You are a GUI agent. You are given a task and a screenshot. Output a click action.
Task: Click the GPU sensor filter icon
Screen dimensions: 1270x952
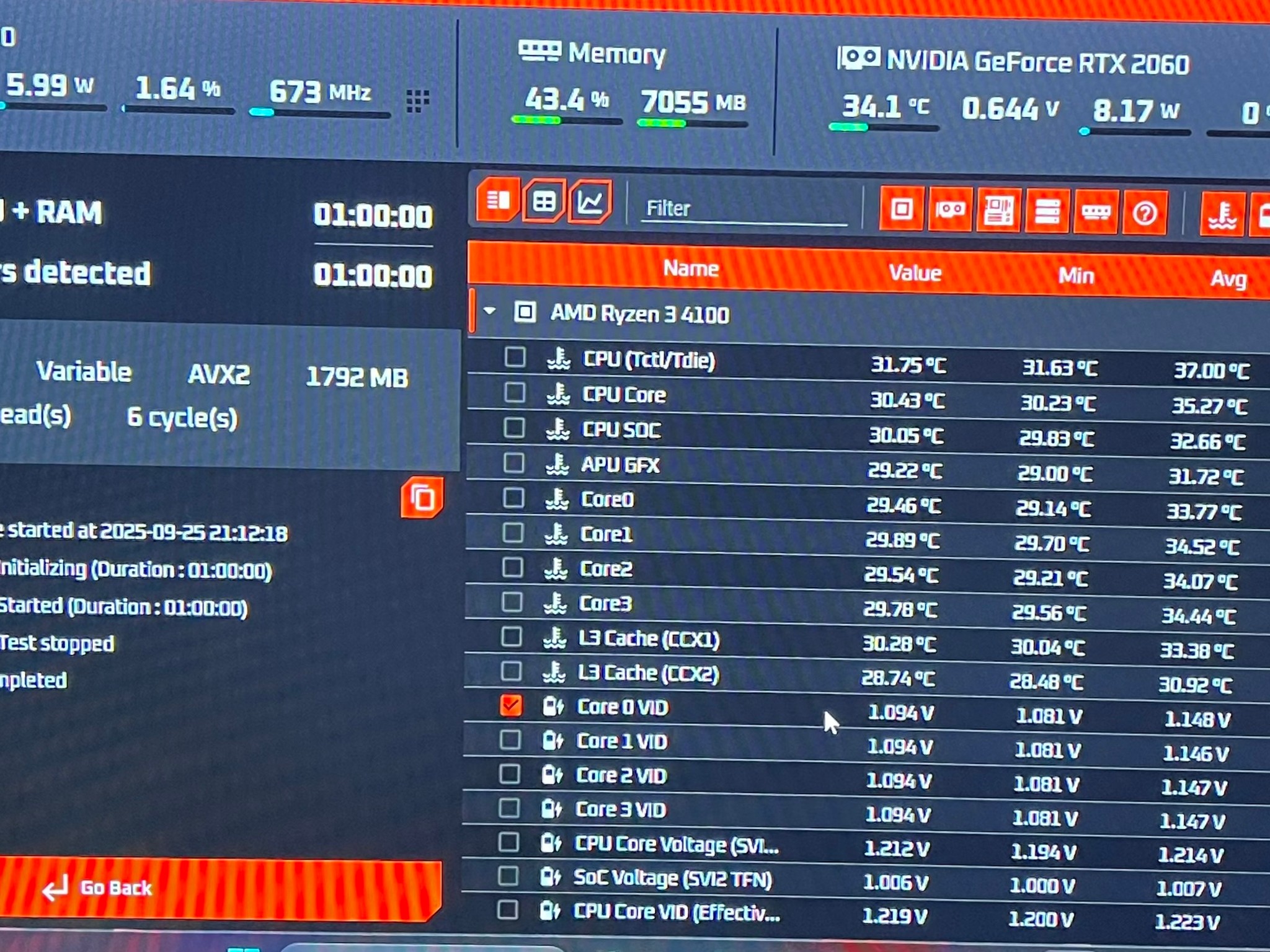[950, 210]
